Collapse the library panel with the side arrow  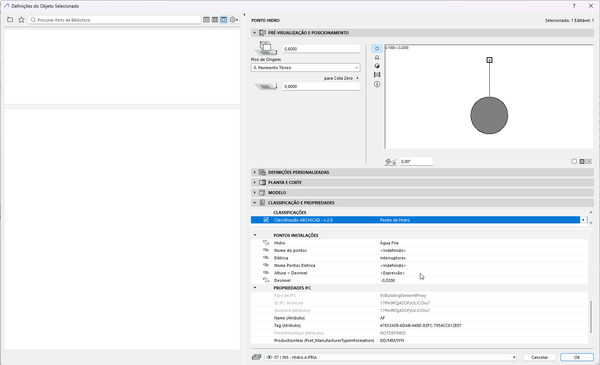pos(245,15)
